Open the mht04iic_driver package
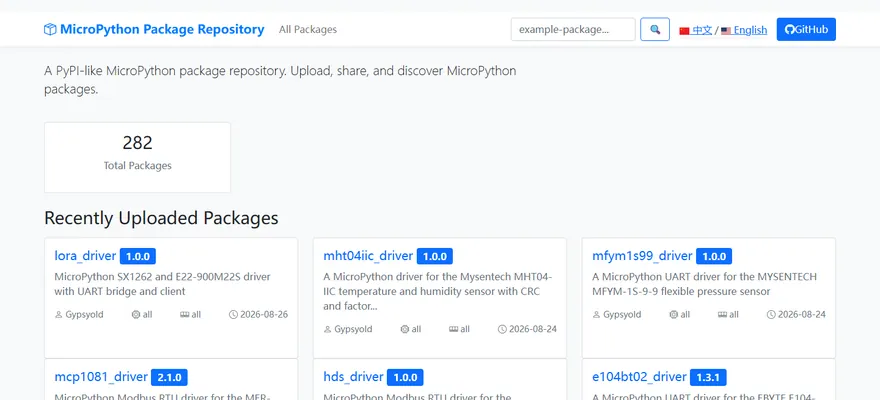Viewport: 880px width, 400px height. (368, 256)
